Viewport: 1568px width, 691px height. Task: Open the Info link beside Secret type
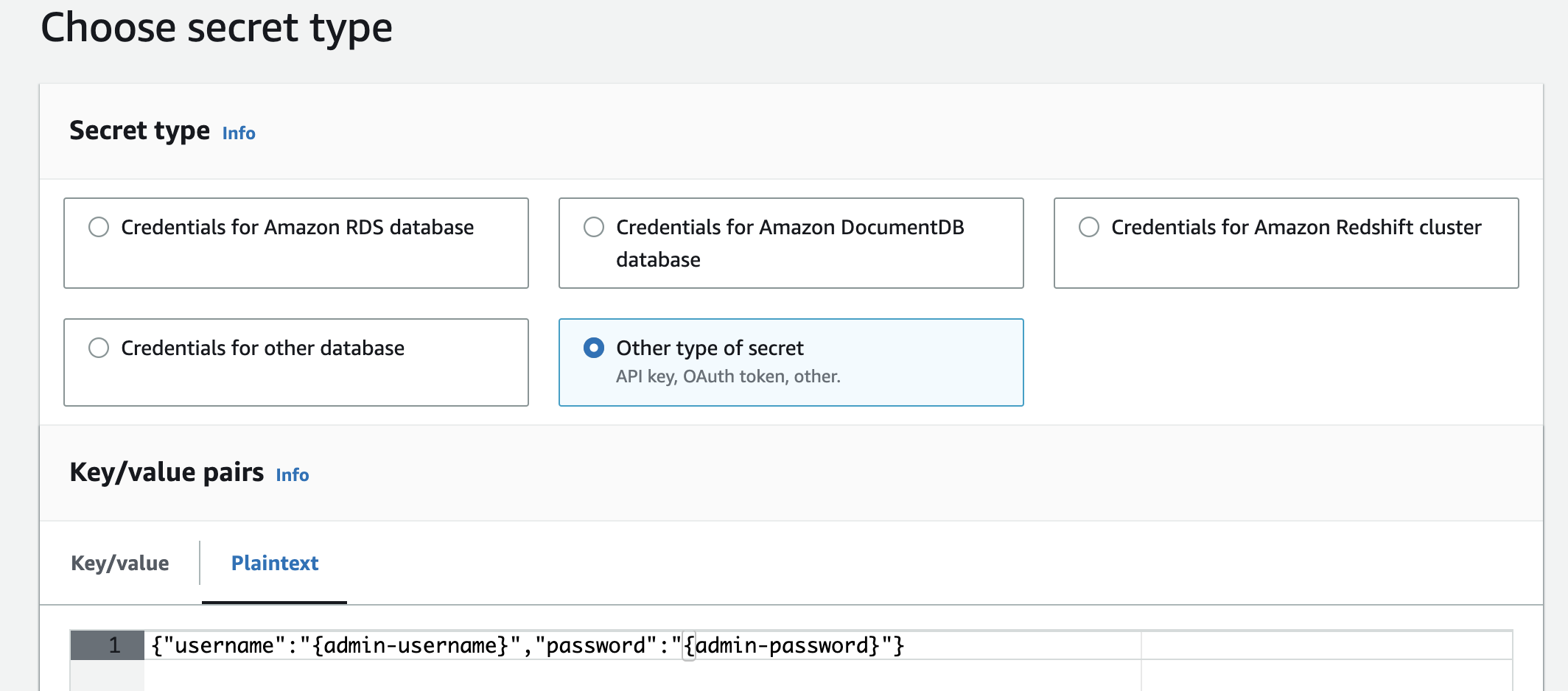(239, 133)
